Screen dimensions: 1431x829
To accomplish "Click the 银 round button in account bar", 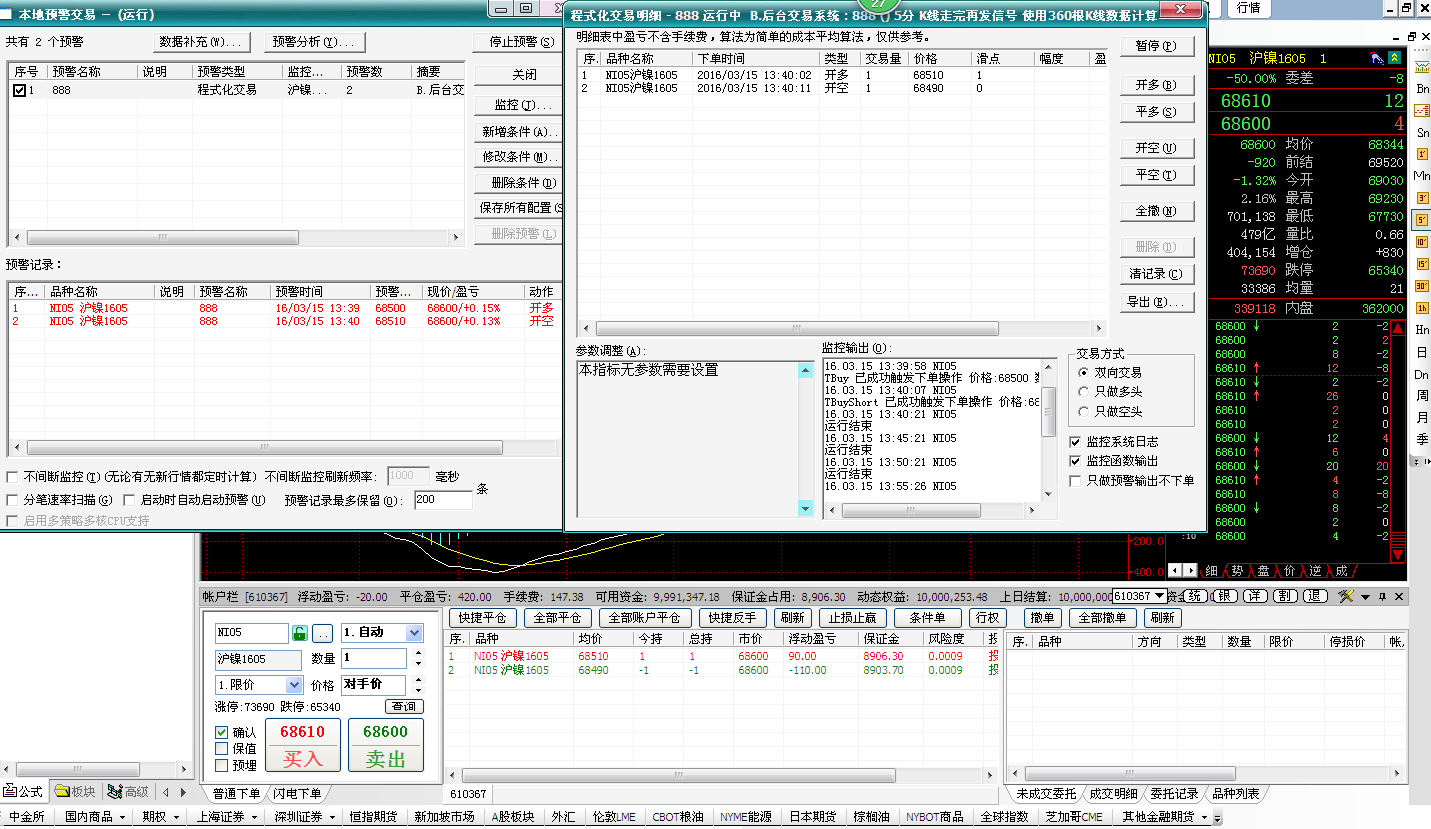I will pos(1225,596).
